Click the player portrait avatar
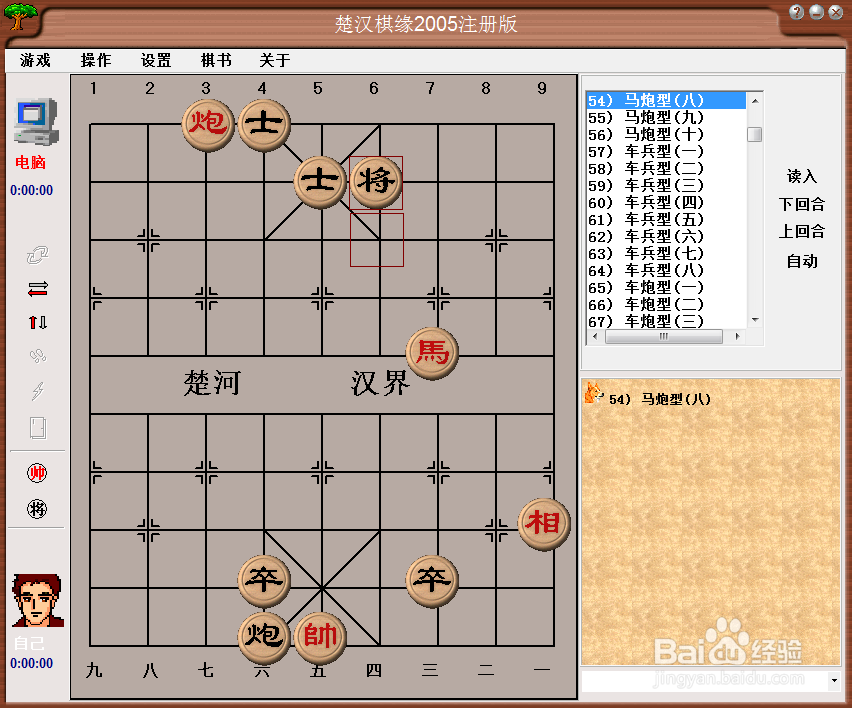The height and width of the screenshot is (708, 852). (37, 600)
